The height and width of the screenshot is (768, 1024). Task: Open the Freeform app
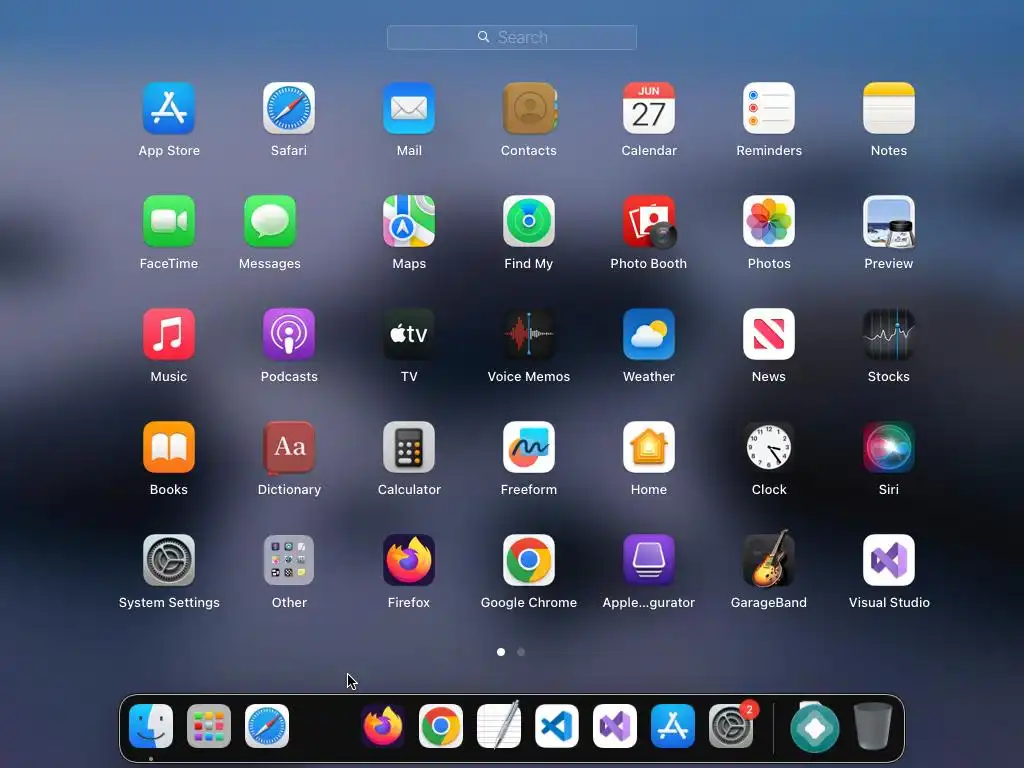(x=529, y=447)
